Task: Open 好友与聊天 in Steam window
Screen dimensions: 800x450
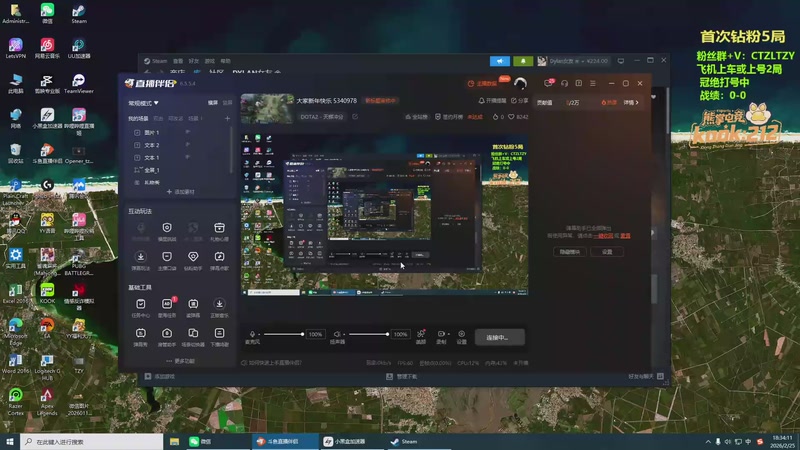Action: [645, 377]
